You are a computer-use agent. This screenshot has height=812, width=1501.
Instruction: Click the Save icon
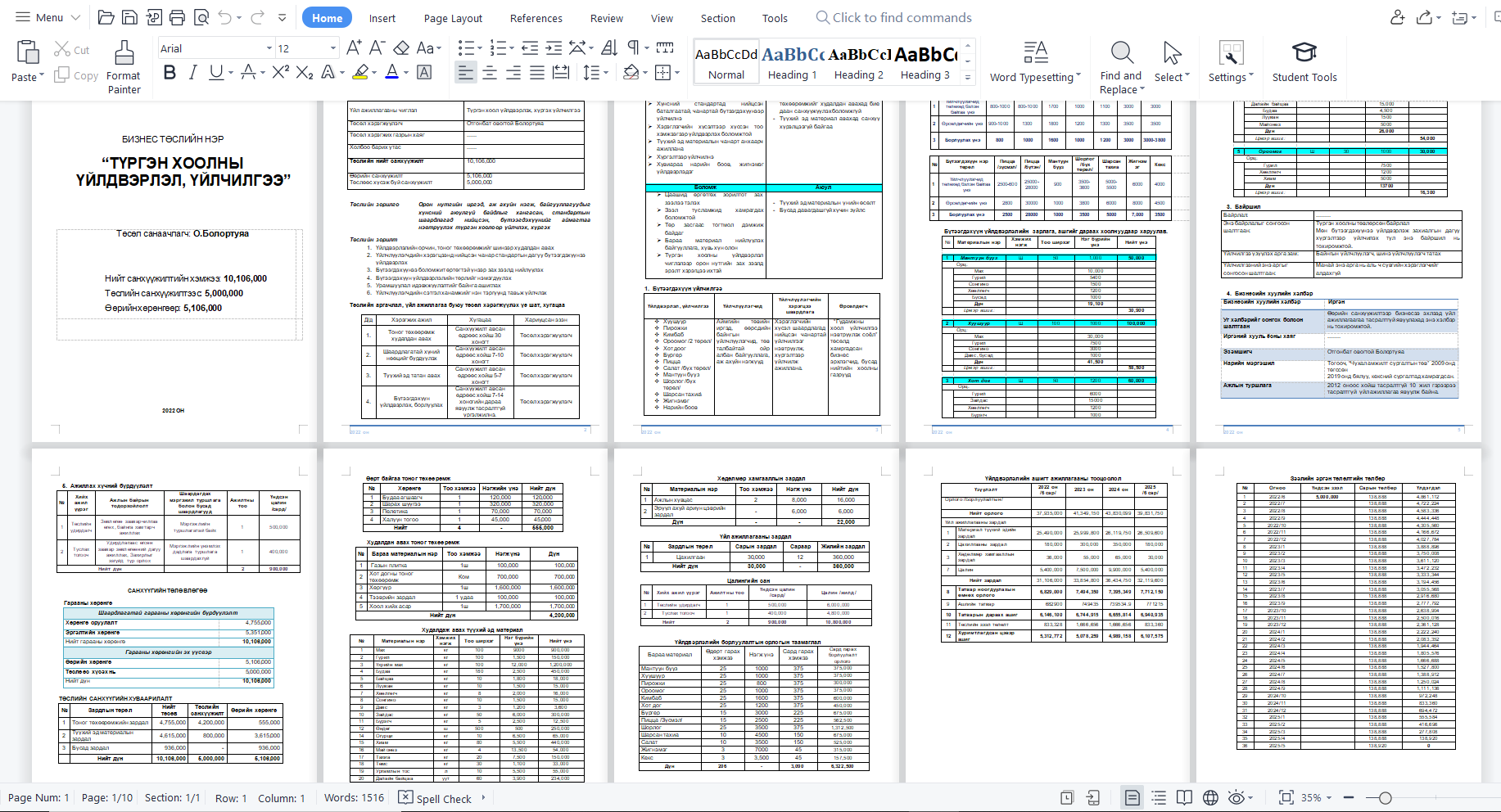tap(129, 17)
